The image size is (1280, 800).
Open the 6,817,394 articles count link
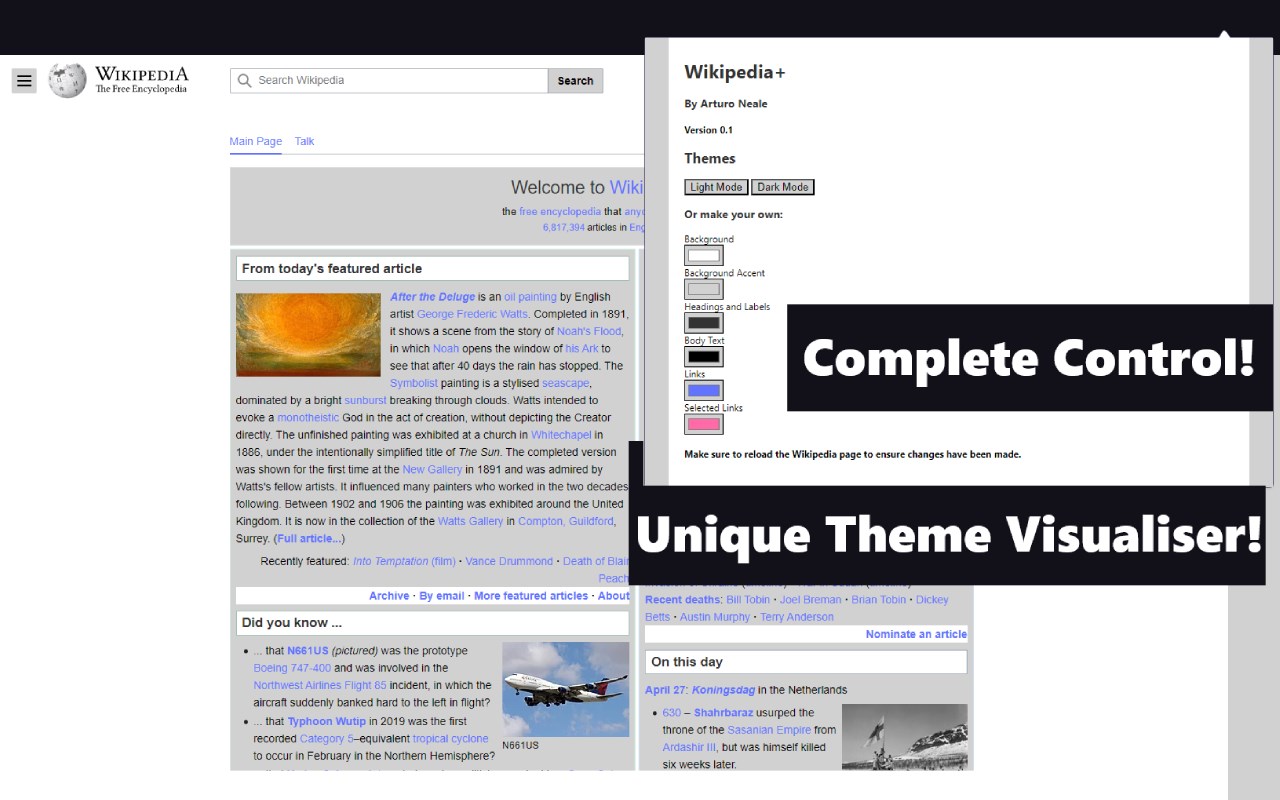click(564, 228)
